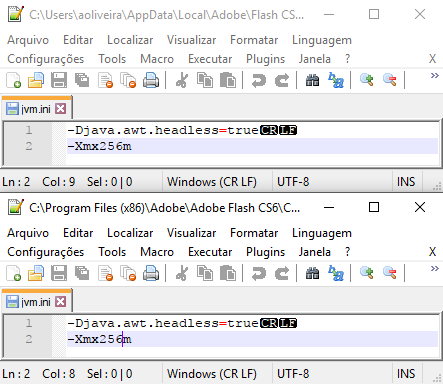The image size is (443, 384).
Task: Click Replace icon in top window toolbar
Action: tap(336, 80)
